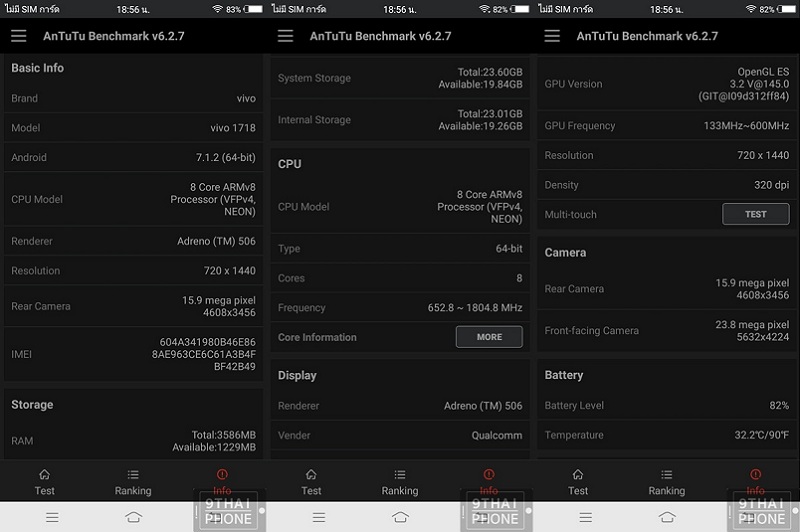
Task: Tap the Core Information row label
Action: (317, 337)
